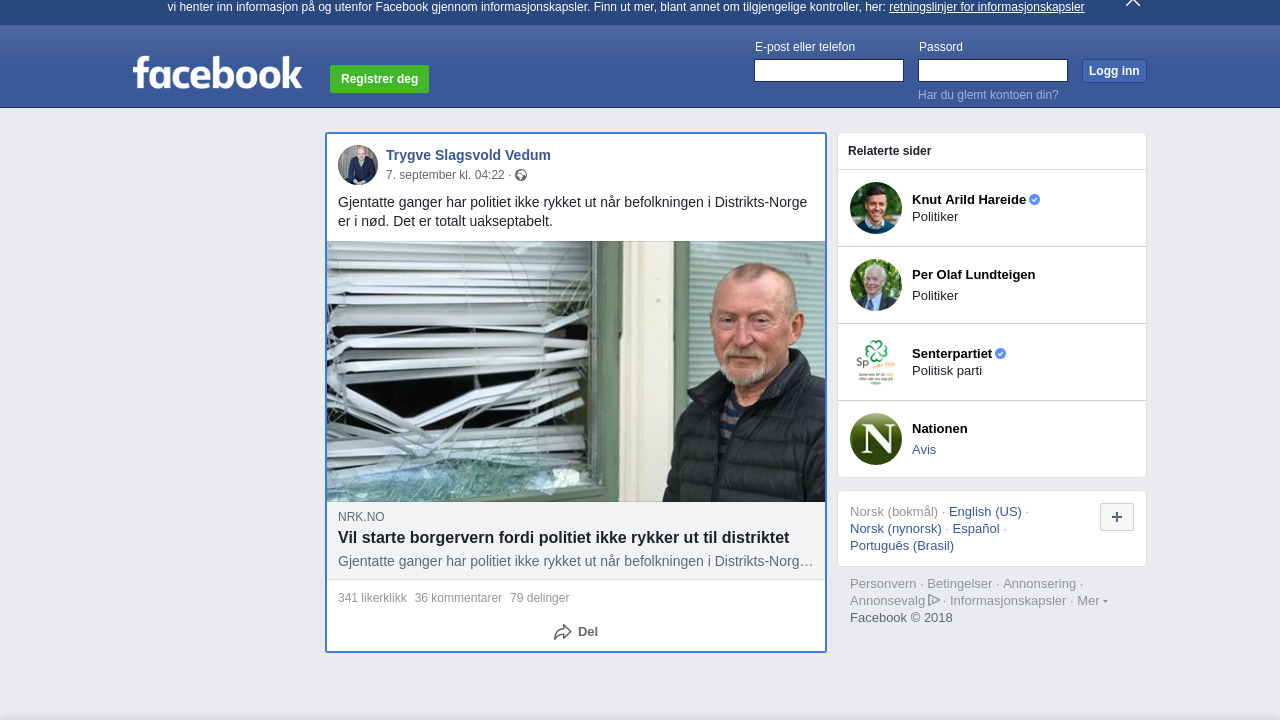Viewport: 1280px width, 720px height.
Task: Open the 36 kommentarer link
Action: click(x=458, y=598)
